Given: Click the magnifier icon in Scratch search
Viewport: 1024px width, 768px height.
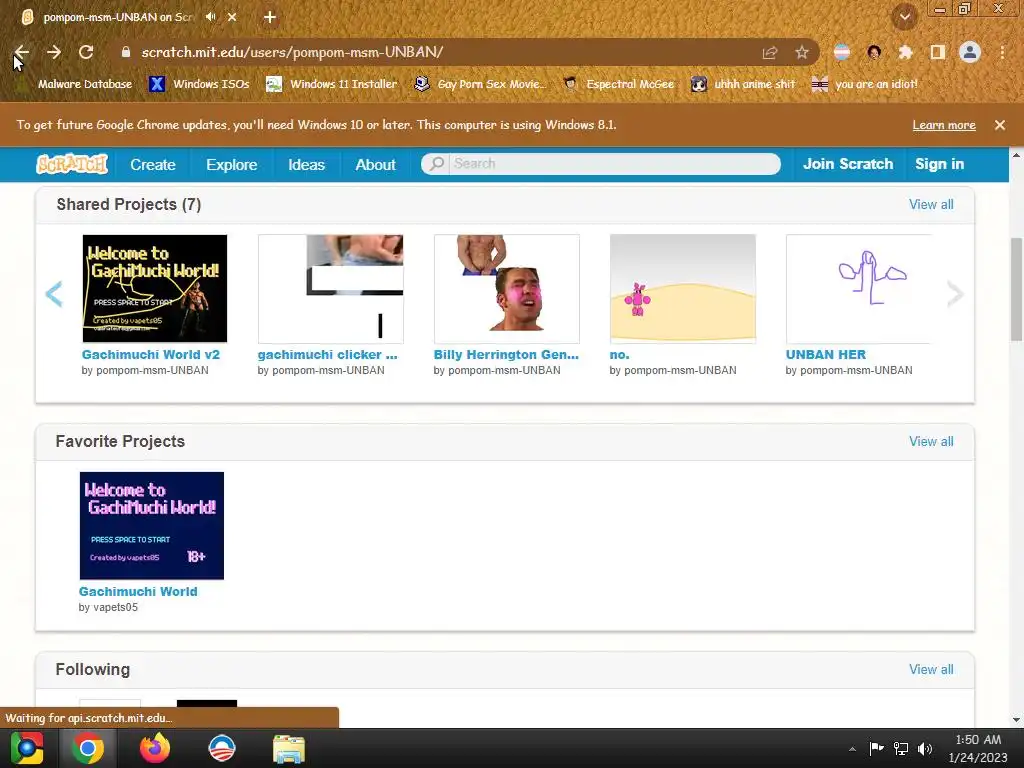Looking at the screenshot, I should 436,164.
